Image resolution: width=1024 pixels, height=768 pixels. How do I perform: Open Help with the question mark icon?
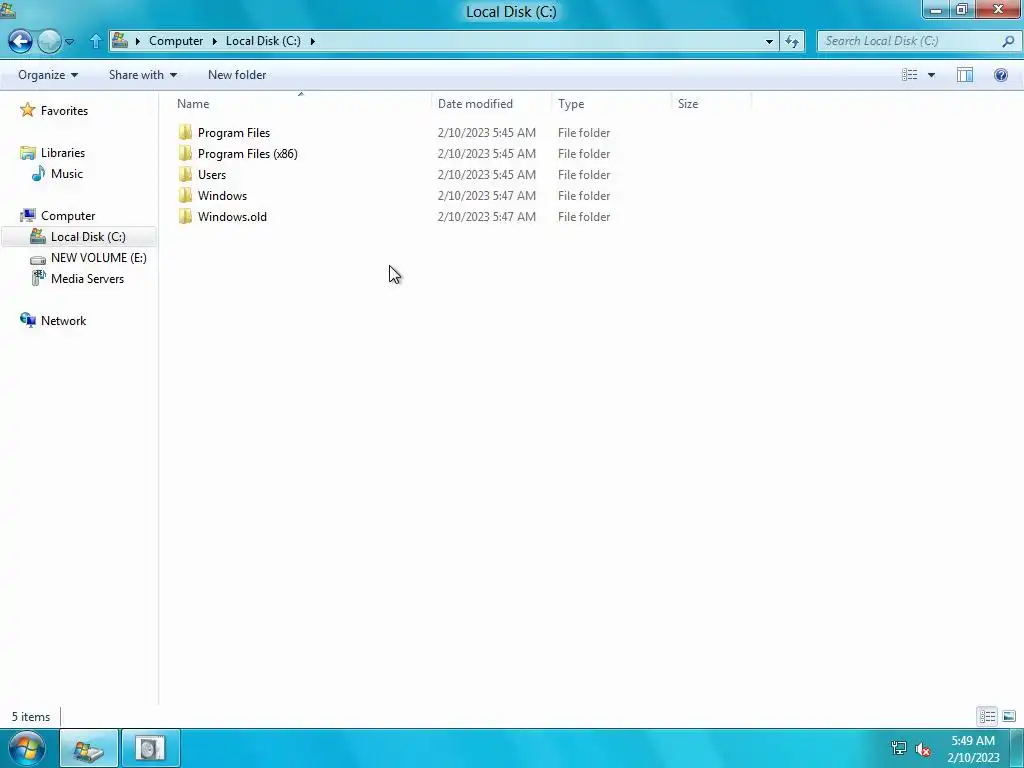coord(1000,75)
